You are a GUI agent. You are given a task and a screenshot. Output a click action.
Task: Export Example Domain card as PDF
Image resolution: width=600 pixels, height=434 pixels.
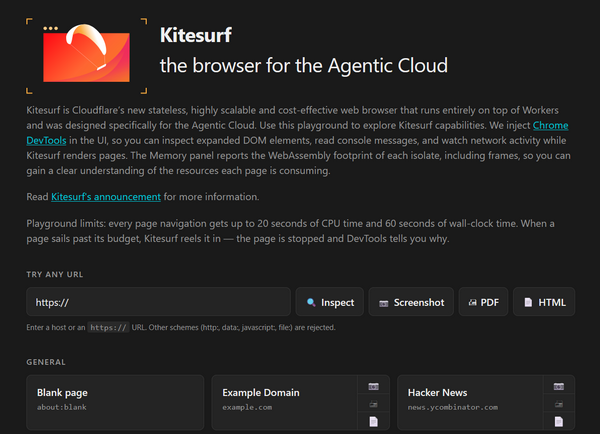click(x=373, y=404)
